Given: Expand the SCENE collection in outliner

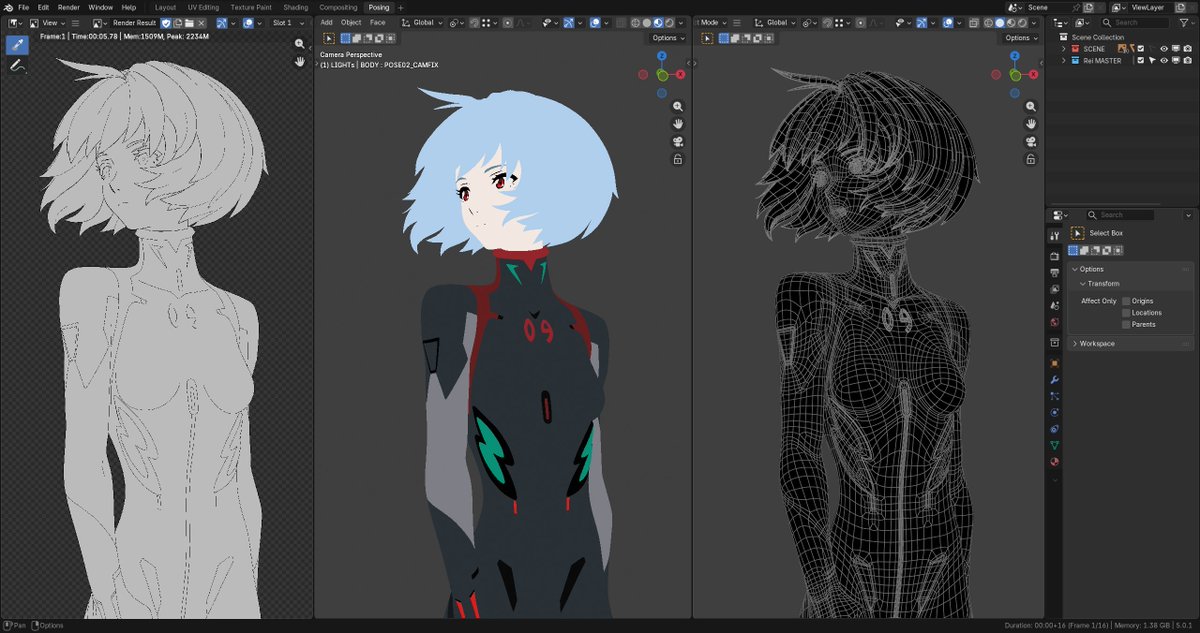Looking at the screenshot, I should (1064, 49).
